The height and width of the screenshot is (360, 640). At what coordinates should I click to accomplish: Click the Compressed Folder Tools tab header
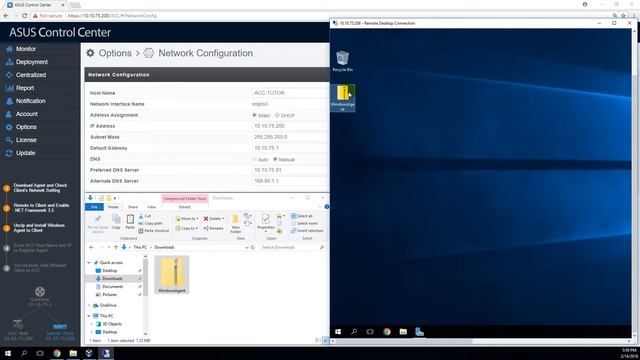pyautogui.click(x=185, y=198)
